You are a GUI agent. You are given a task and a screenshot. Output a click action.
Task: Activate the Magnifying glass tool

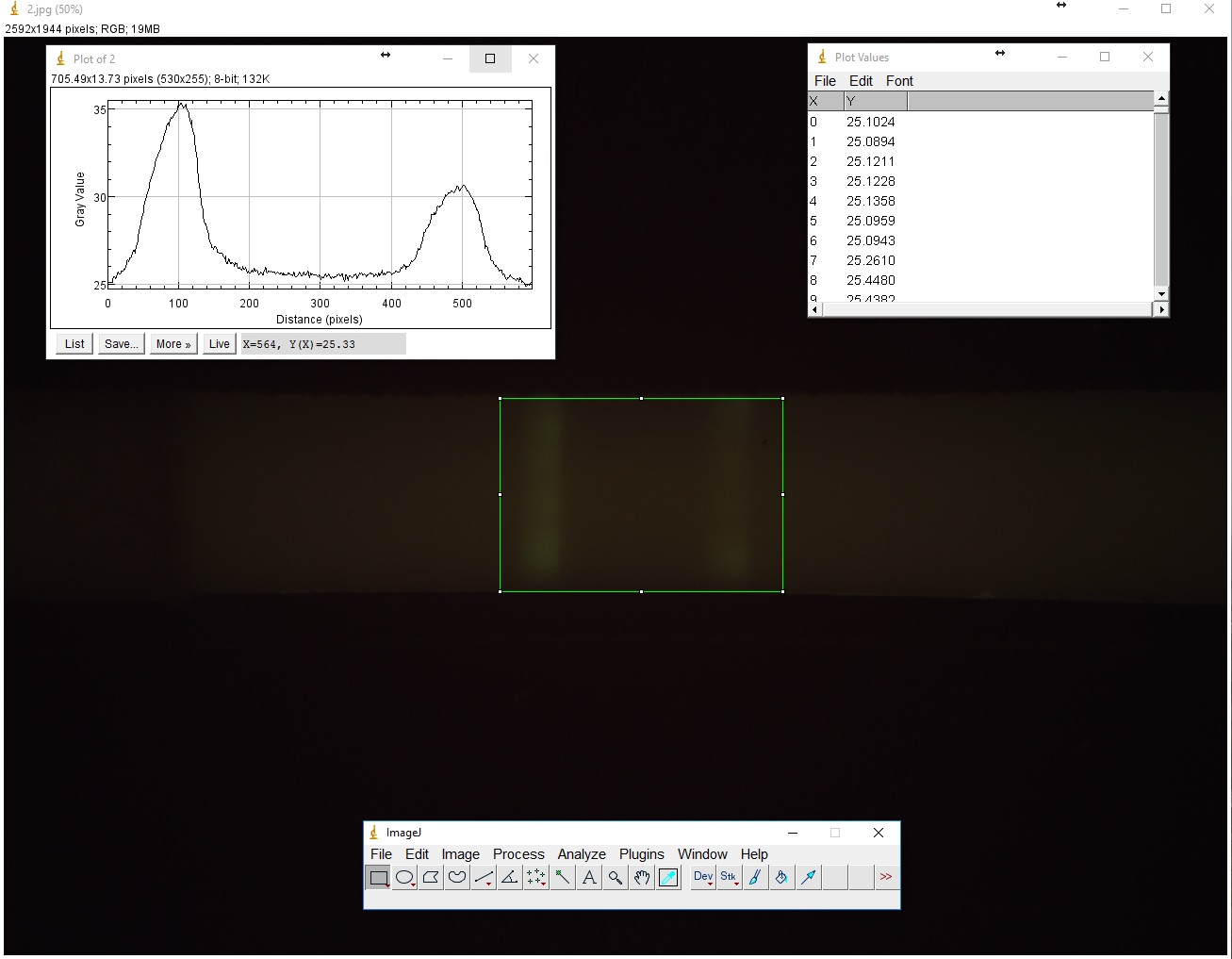pos(616,878)
